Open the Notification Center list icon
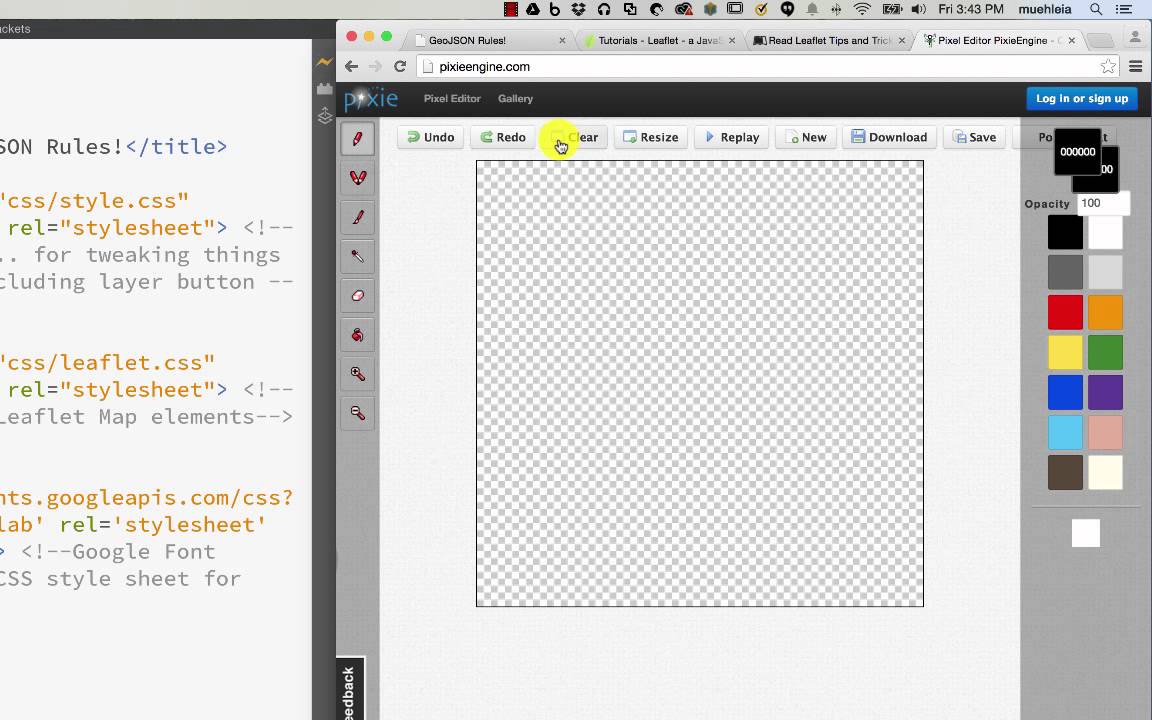This screenshot has height=720, width=1152. point(1124,10)
